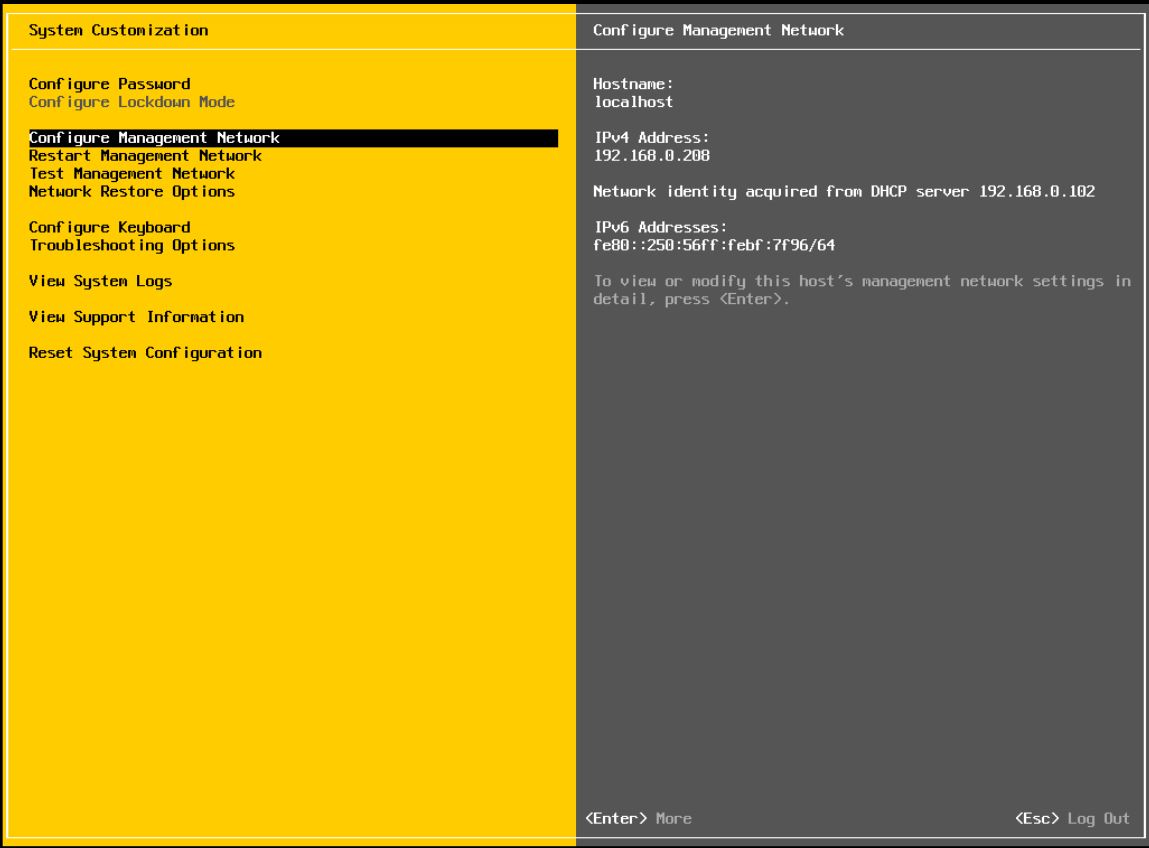Click the Esc Log Out hint
This screenshot has width=1149, height=848.
pos(1073,819)
